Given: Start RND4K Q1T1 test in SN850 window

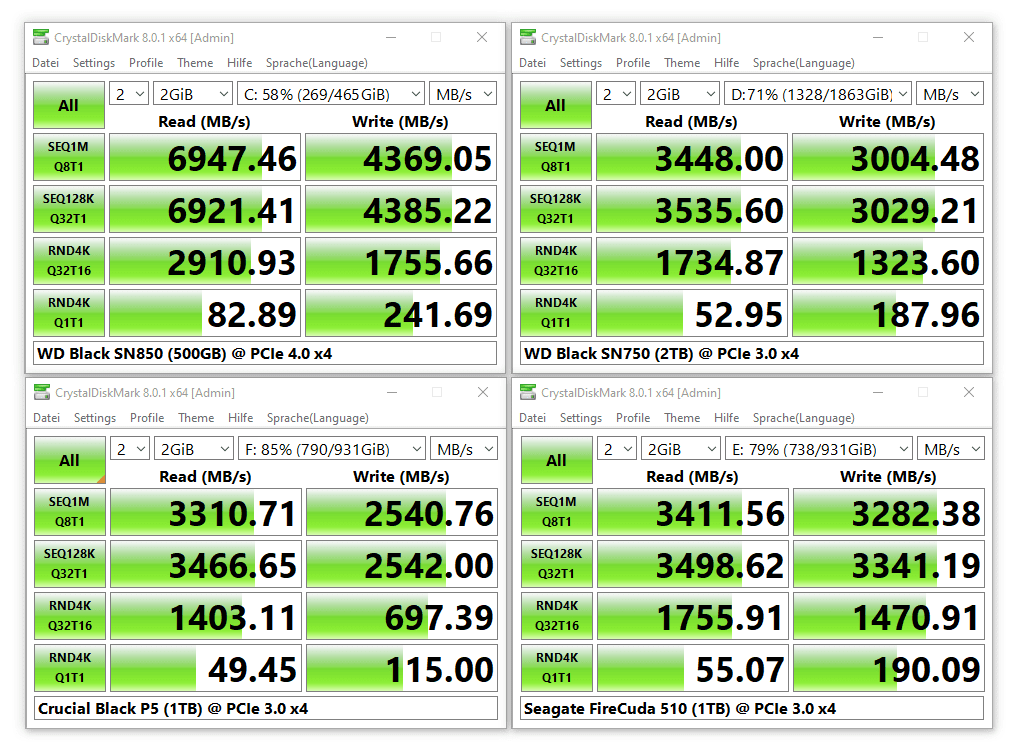Looking at the screenshot, I should click(x=69, y=313).
